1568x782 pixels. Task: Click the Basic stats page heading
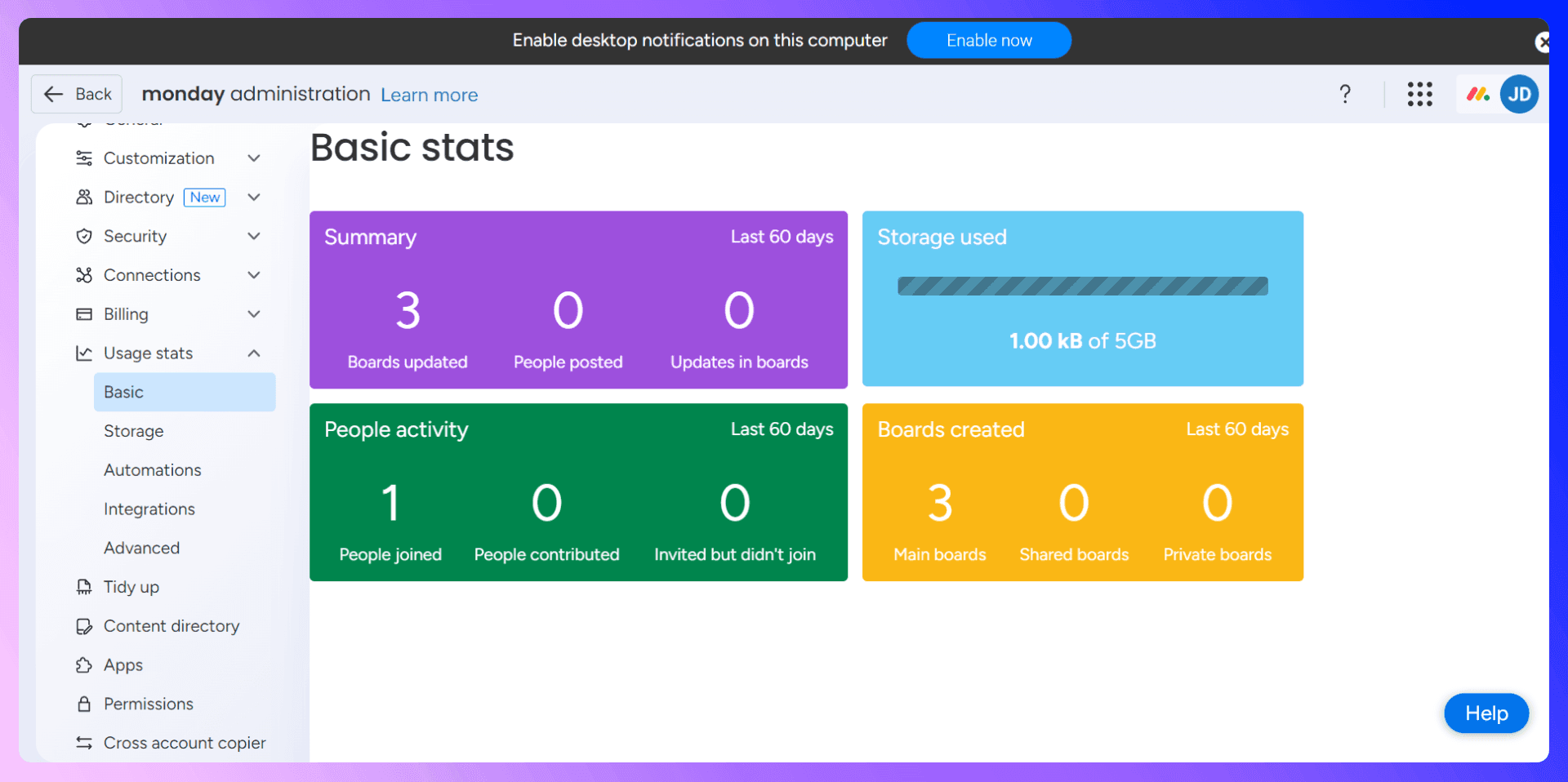click(412, 148)
